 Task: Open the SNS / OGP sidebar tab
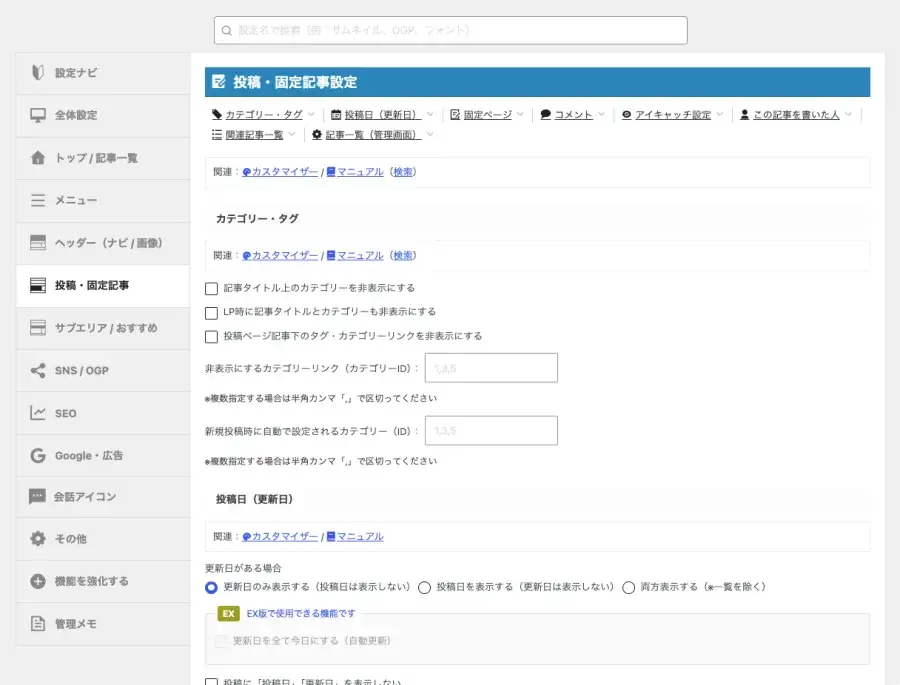pos(103,370)
